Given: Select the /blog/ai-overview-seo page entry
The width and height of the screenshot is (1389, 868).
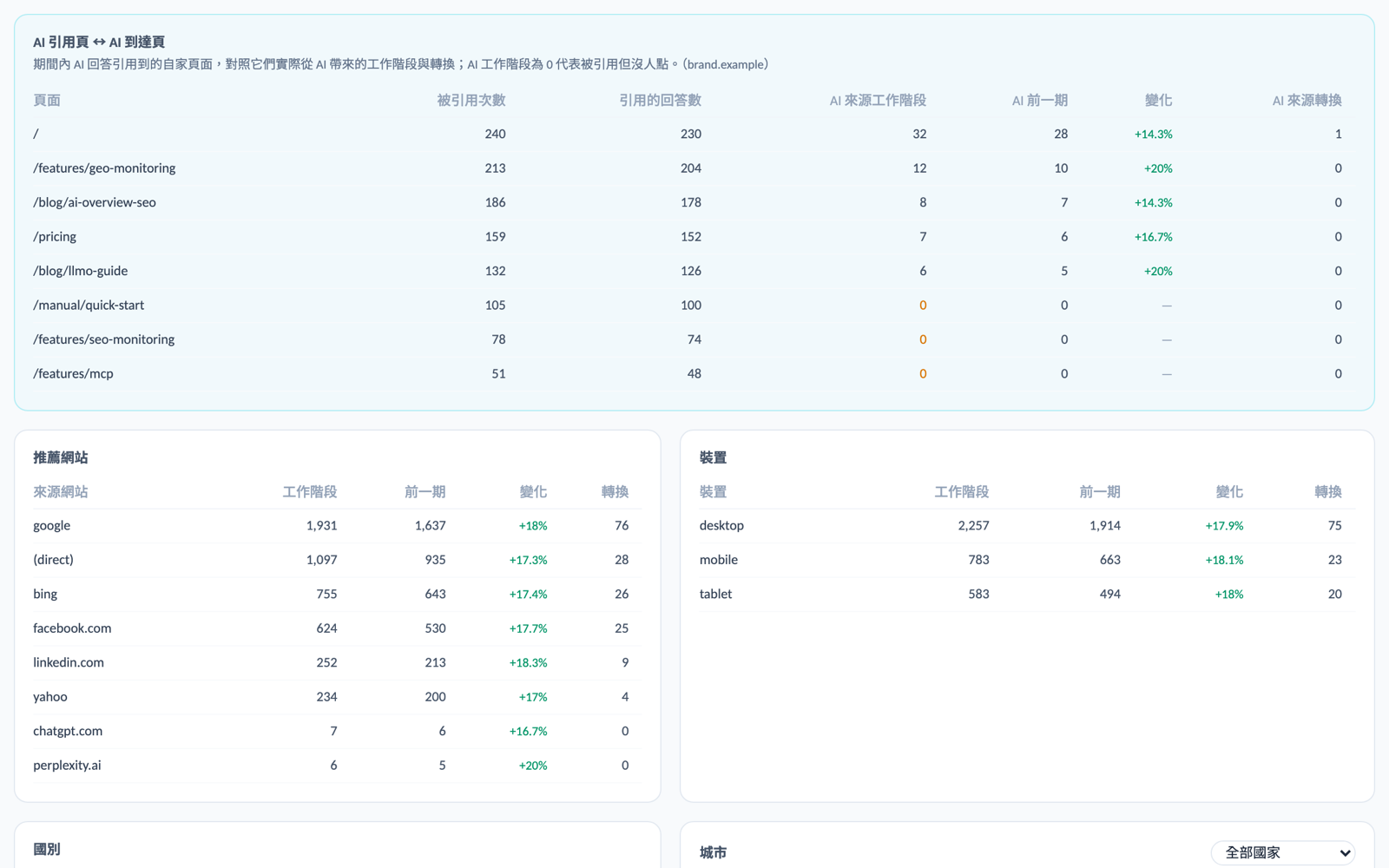Looking at the screenshot, I should point(694,202).
